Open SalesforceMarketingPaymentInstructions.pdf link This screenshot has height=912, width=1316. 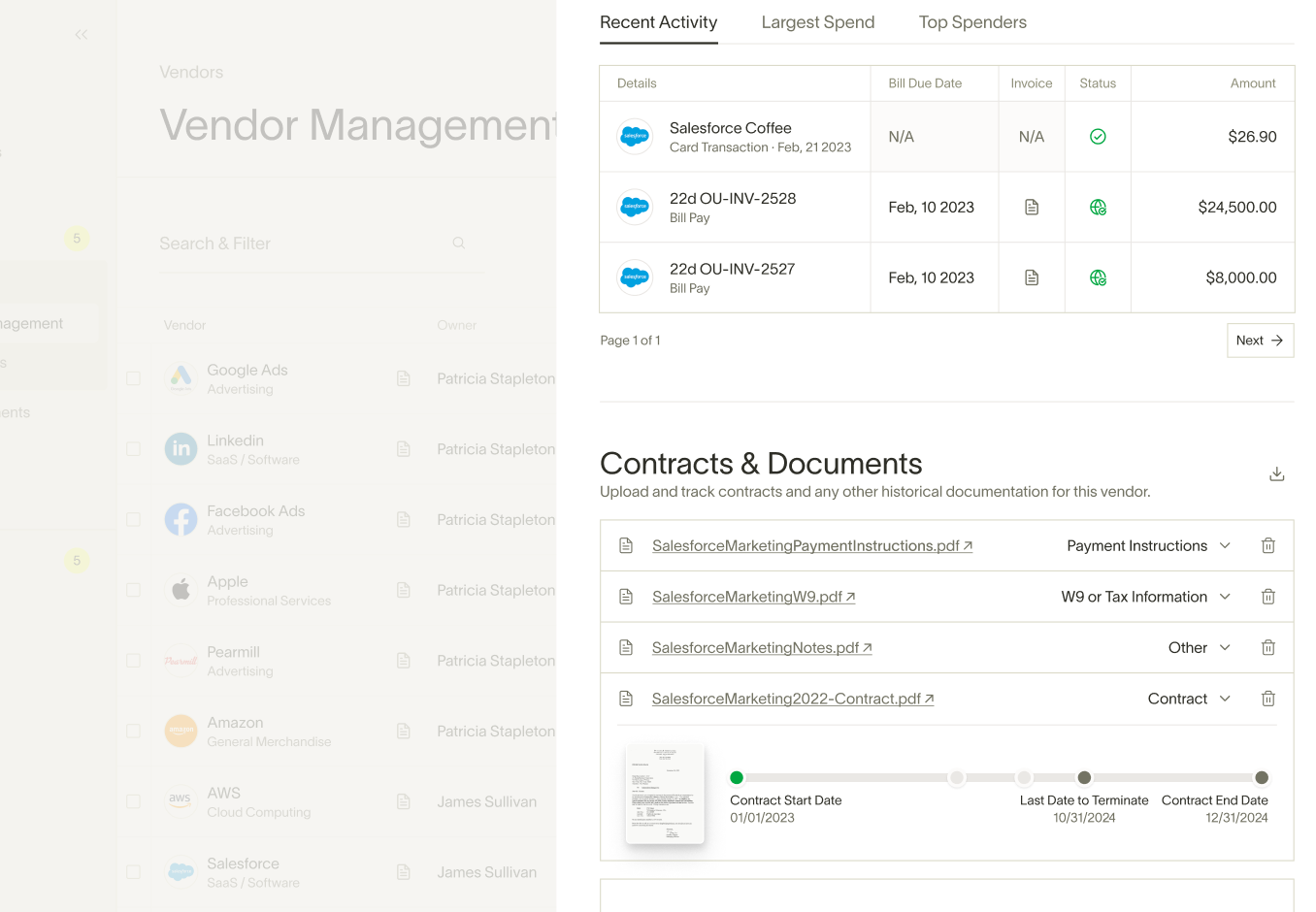(812, 546)
